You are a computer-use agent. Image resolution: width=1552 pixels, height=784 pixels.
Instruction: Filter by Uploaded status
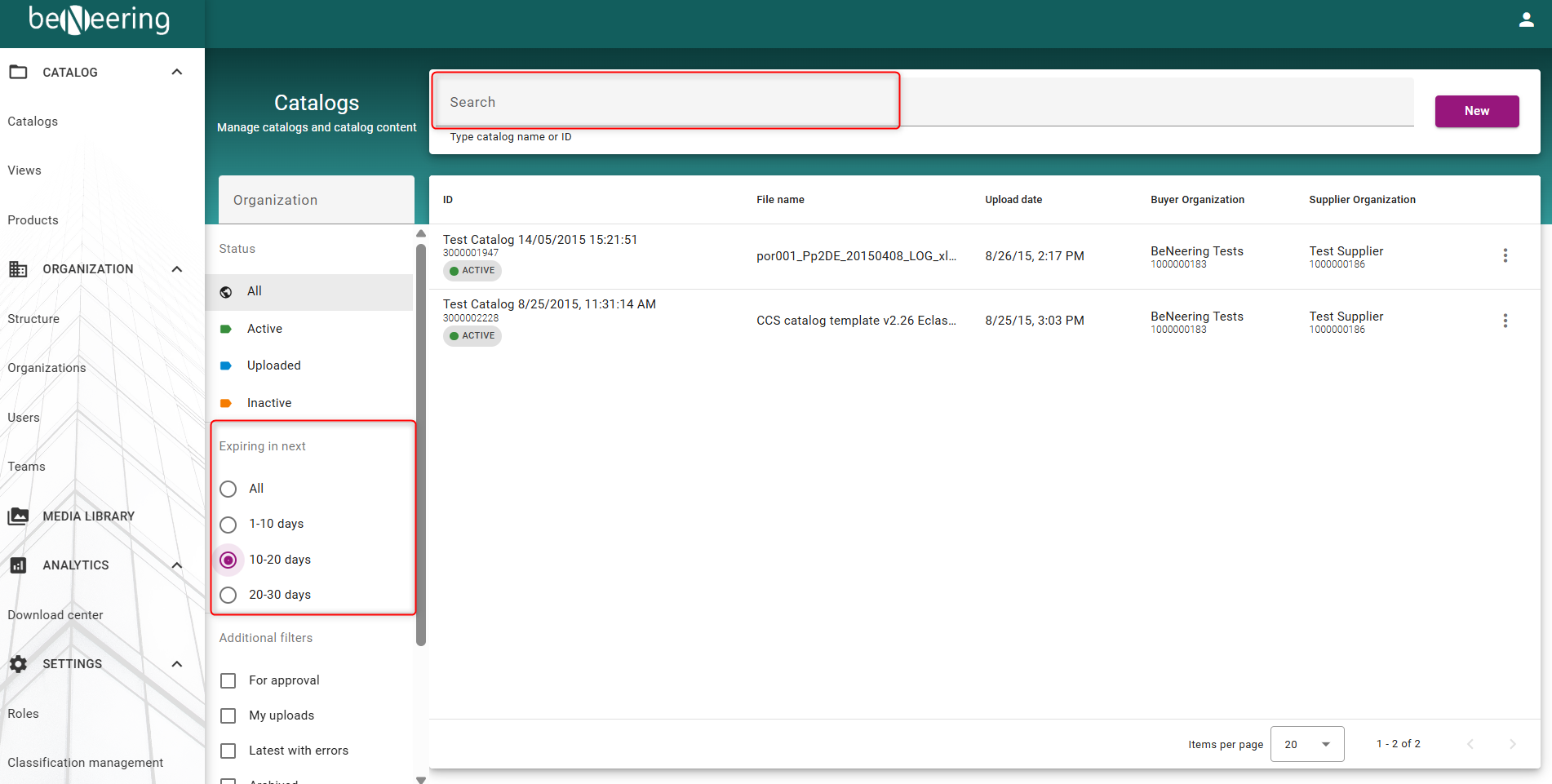(x=273, y=365)
